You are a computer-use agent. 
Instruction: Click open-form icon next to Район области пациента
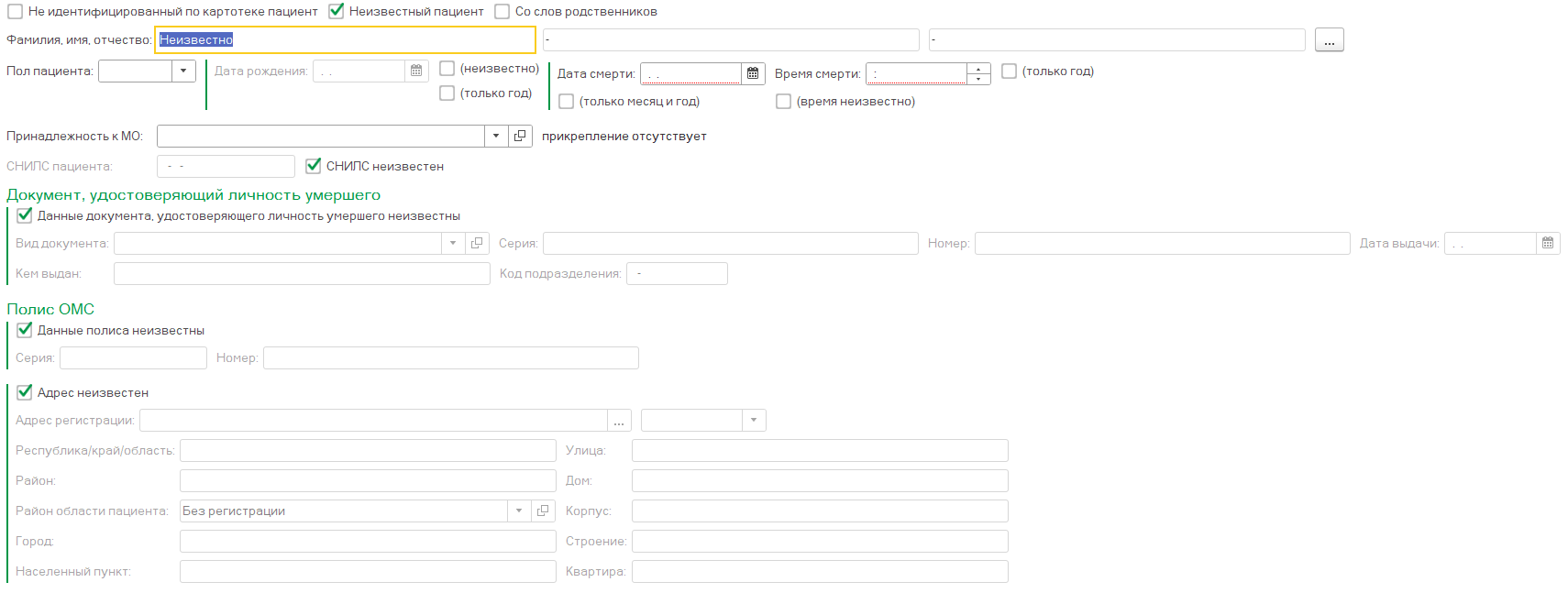click(543, 511)
